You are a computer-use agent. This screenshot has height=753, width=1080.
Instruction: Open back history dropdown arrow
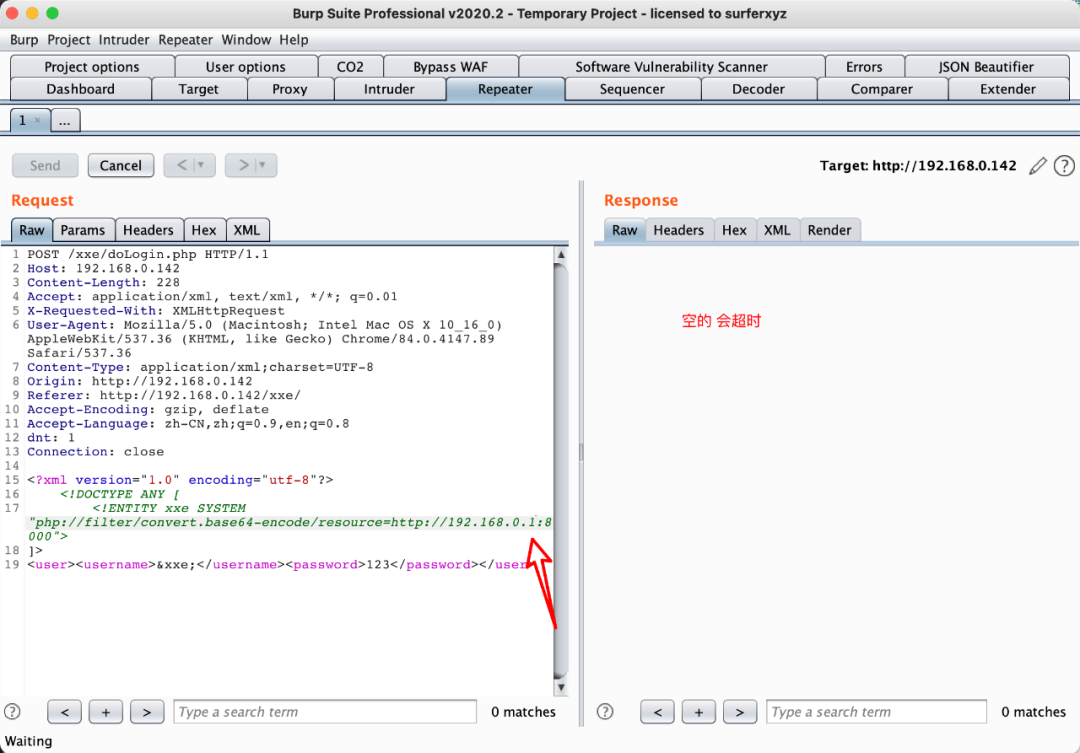pos(201,165)
